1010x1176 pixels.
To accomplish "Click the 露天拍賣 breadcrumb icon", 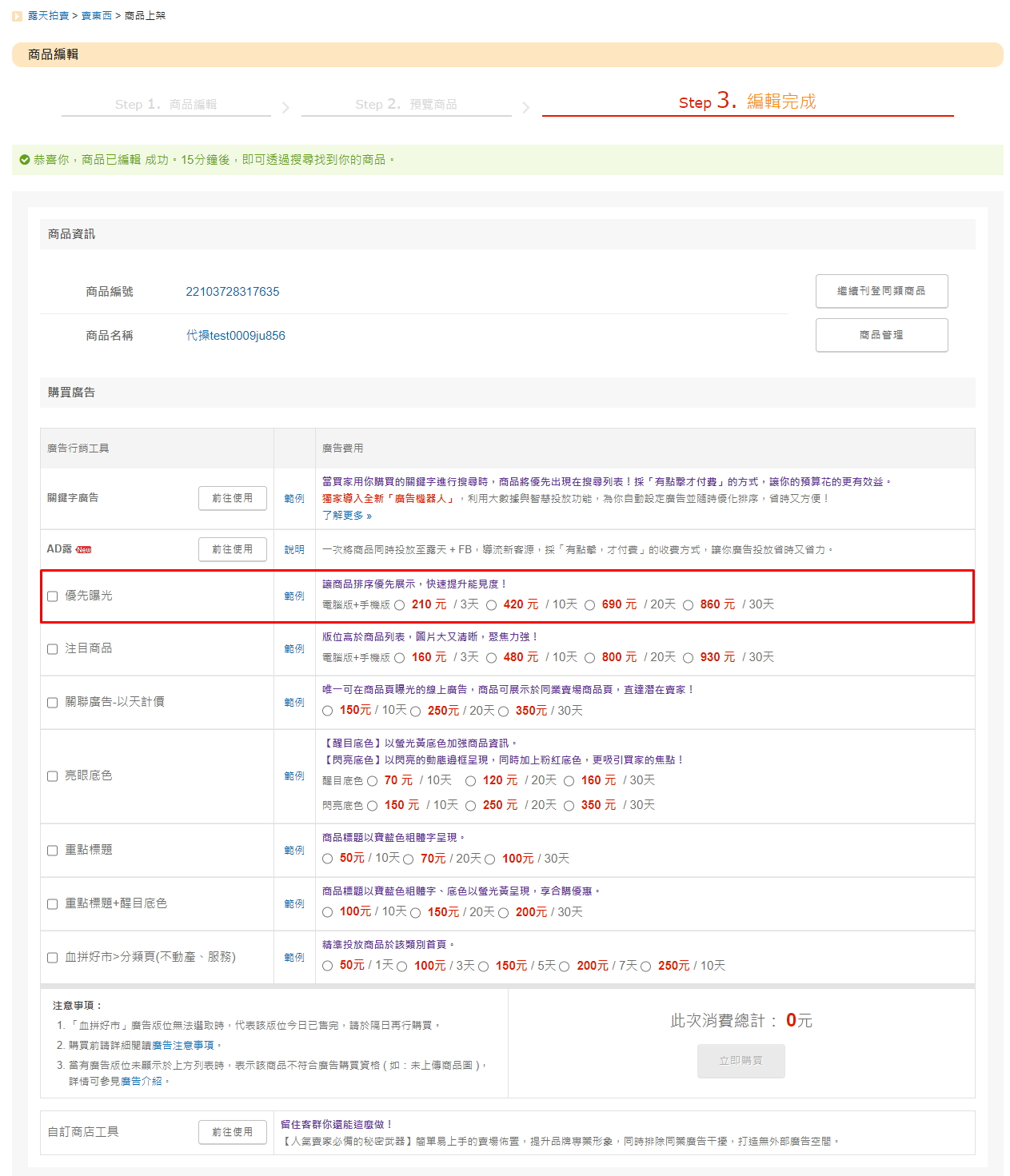I will 18,16.
